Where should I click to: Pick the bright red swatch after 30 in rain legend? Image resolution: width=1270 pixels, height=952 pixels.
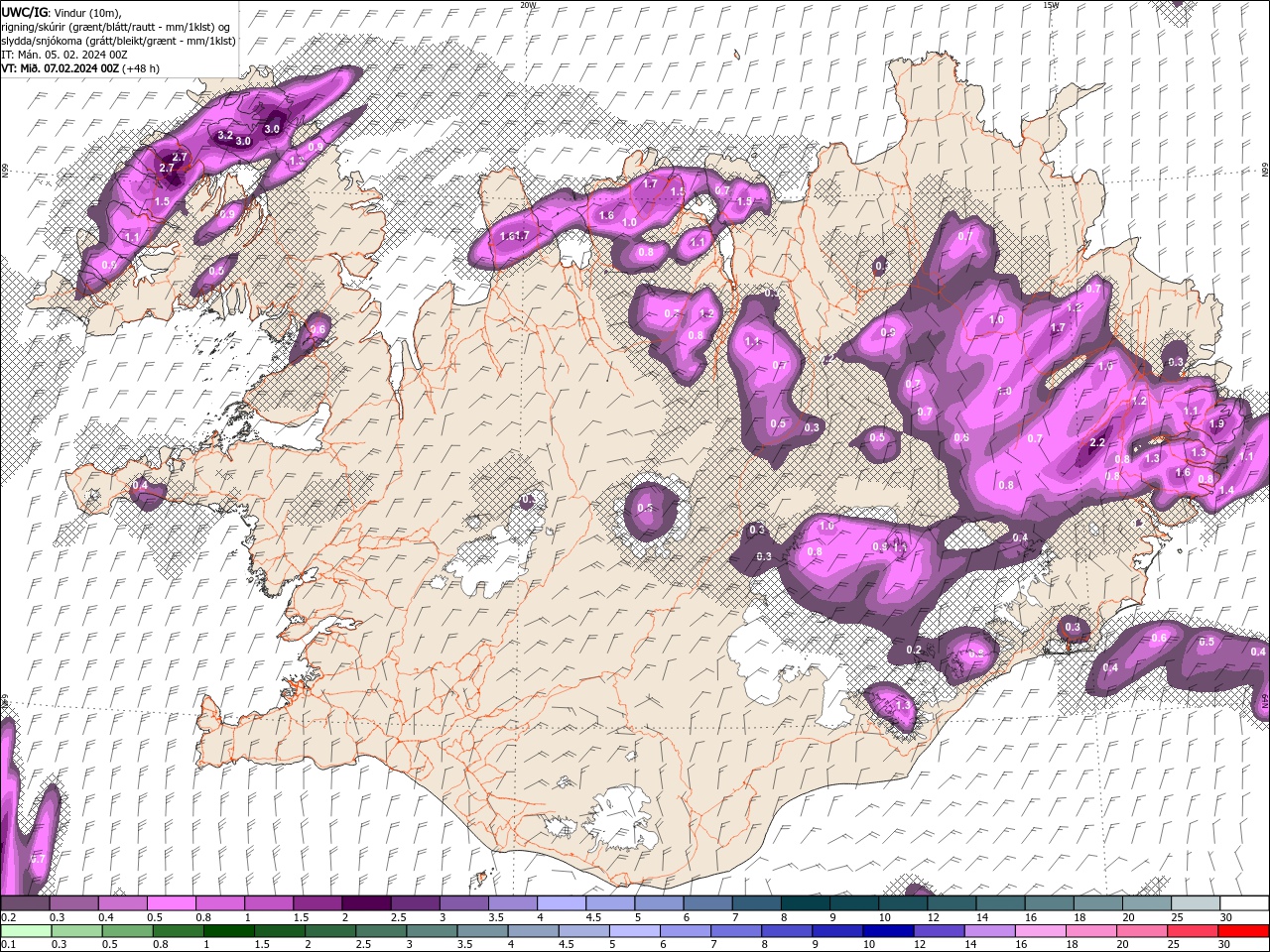pyautogui.click(x=1243, y=931)
